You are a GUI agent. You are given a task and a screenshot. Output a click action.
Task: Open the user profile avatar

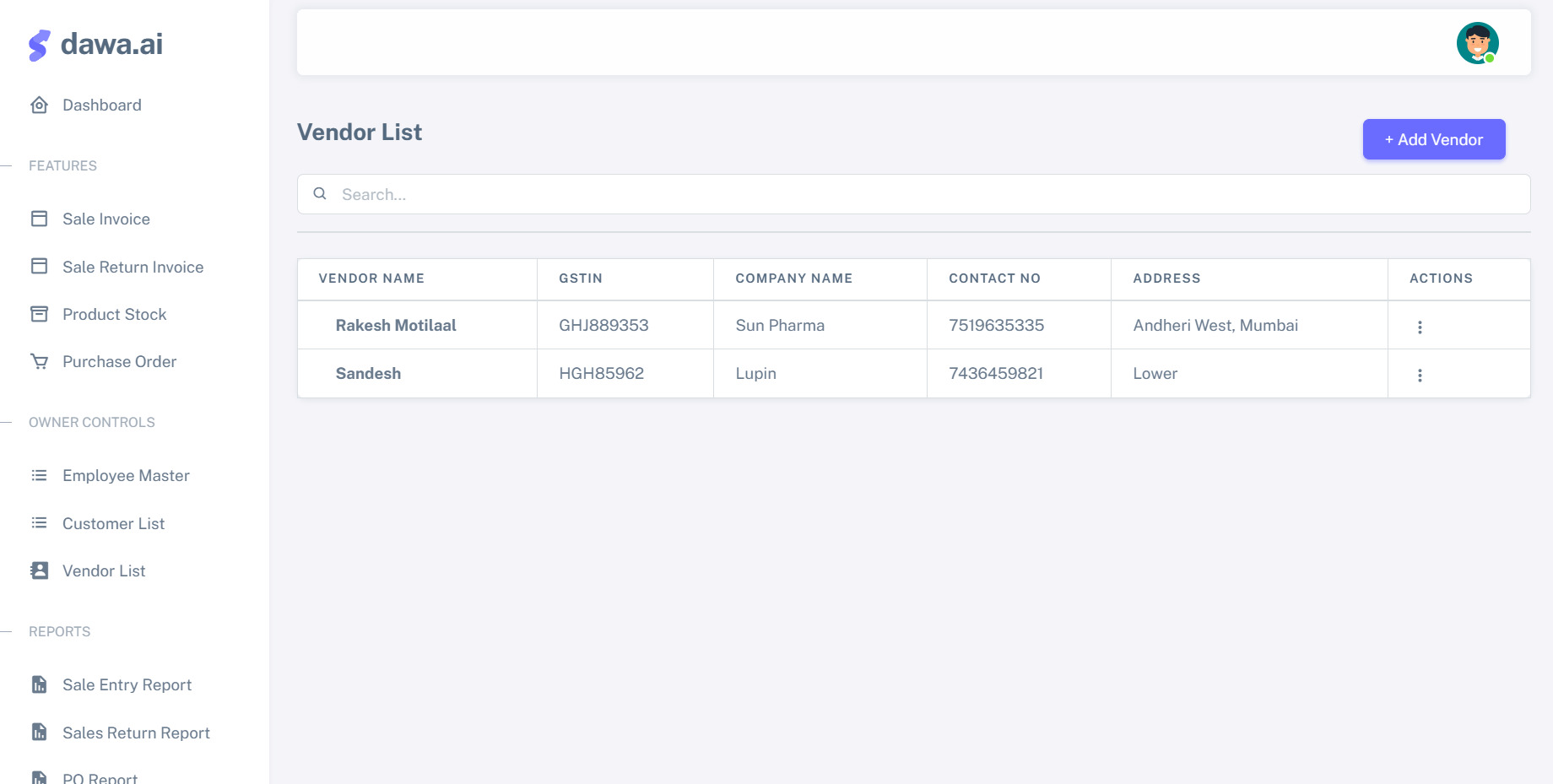tap(1477, 43)
